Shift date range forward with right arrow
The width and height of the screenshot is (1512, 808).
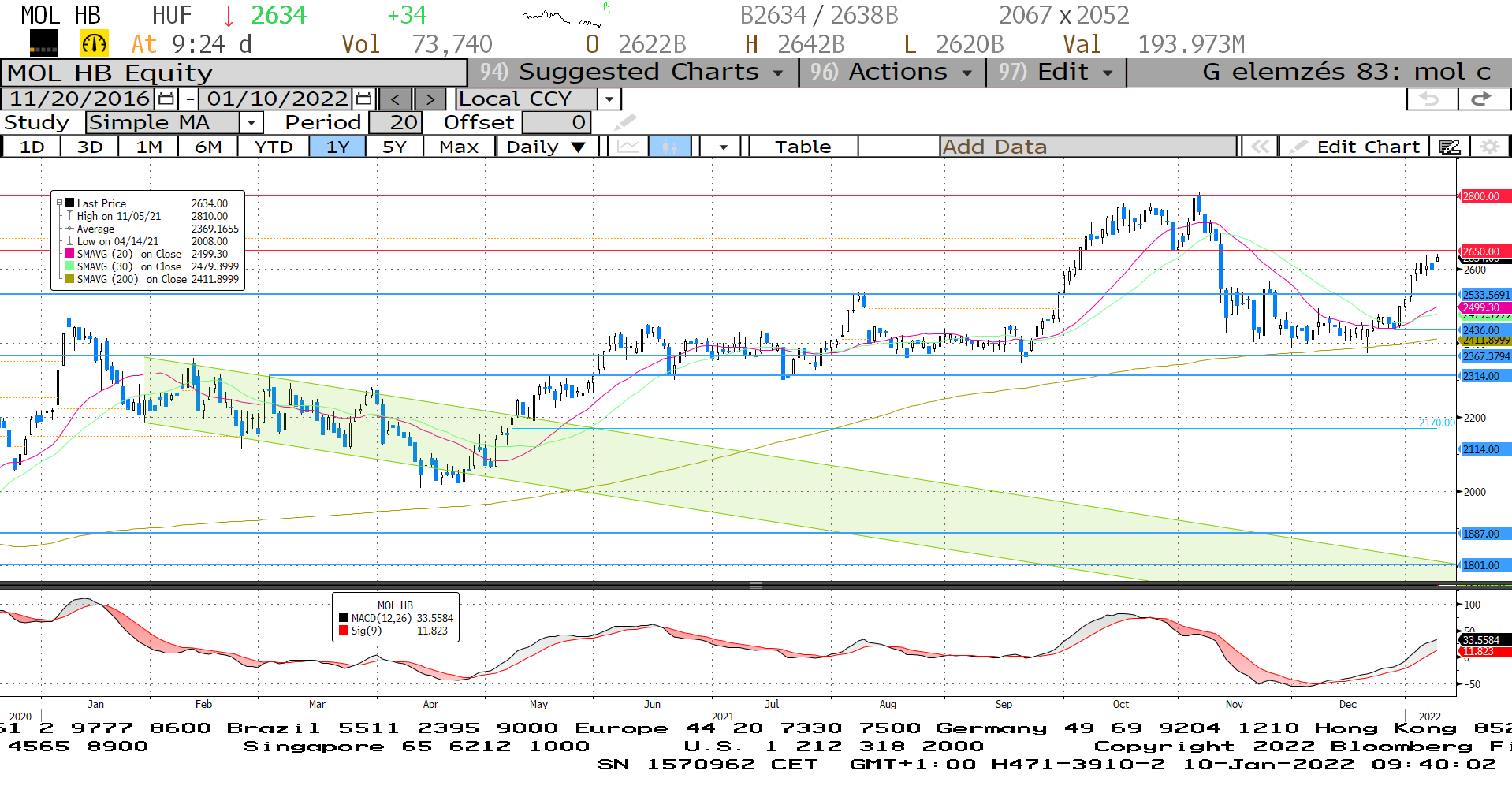[430, 99]
